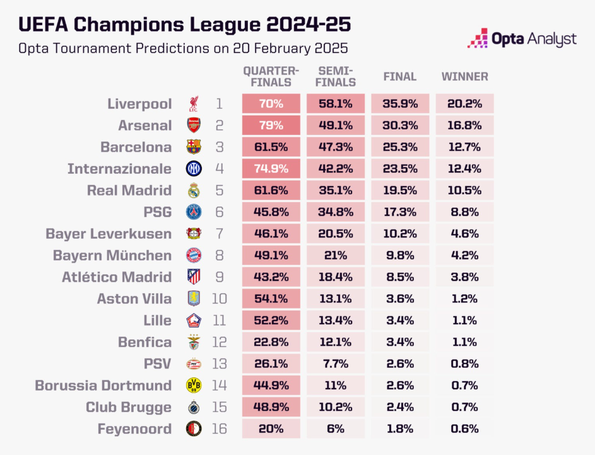Click the Final column header
Image resolution: width=595 pixels, height=455 pixels.
(x=400, y=77)
